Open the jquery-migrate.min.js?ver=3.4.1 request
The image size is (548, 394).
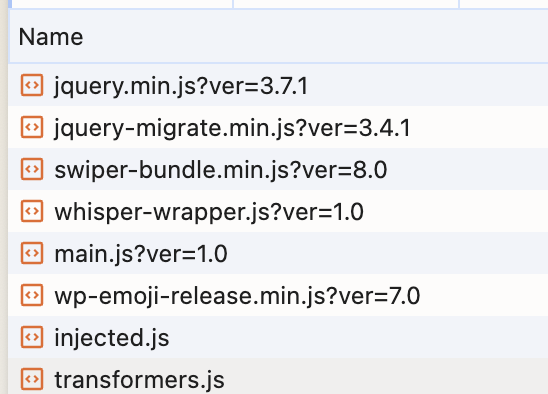[278, 127]
